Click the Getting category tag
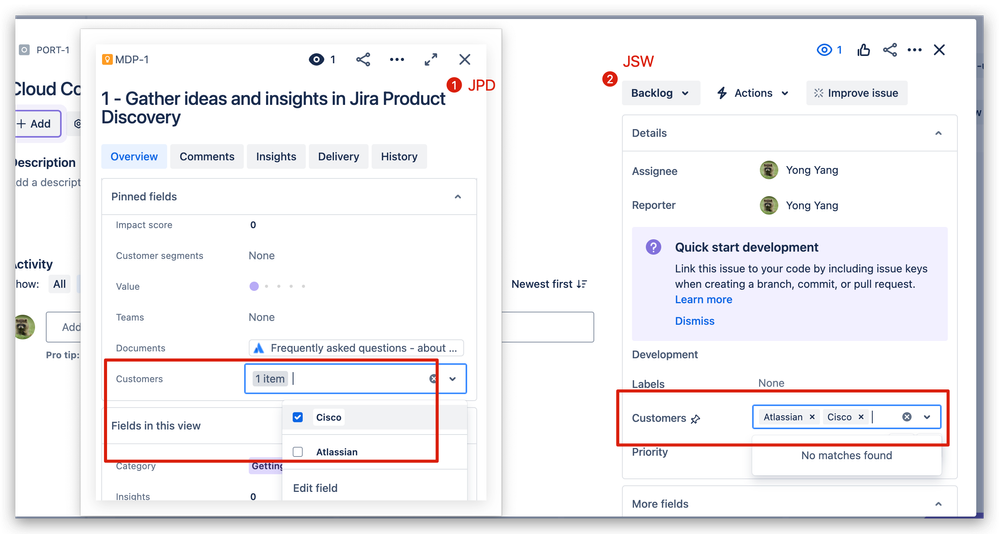This screenshot has height=534, width=999. click(x=267, y=466)
